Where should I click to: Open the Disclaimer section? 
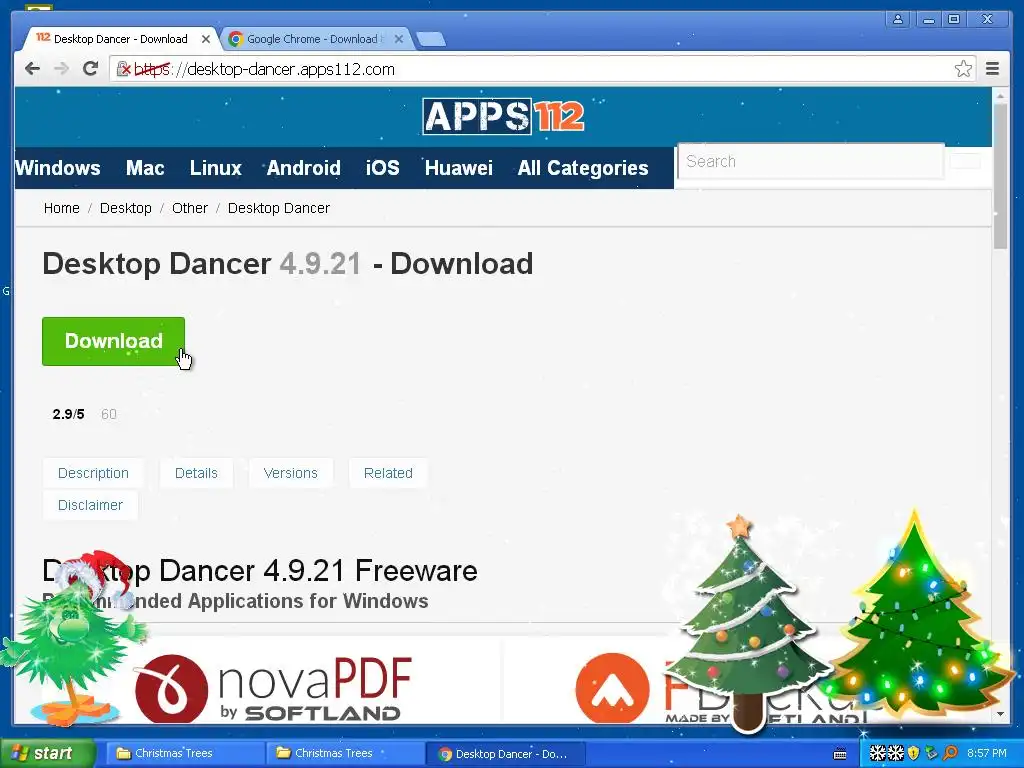click(x=90, y=505)
